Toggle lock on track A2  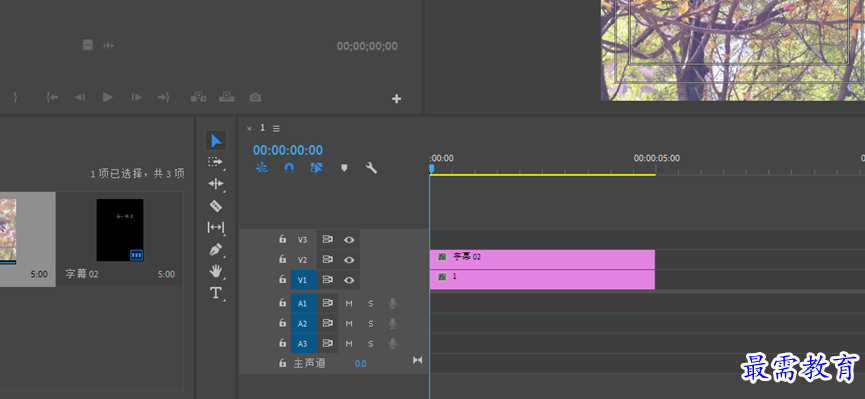pyautogui.click(x=282, y=323)
